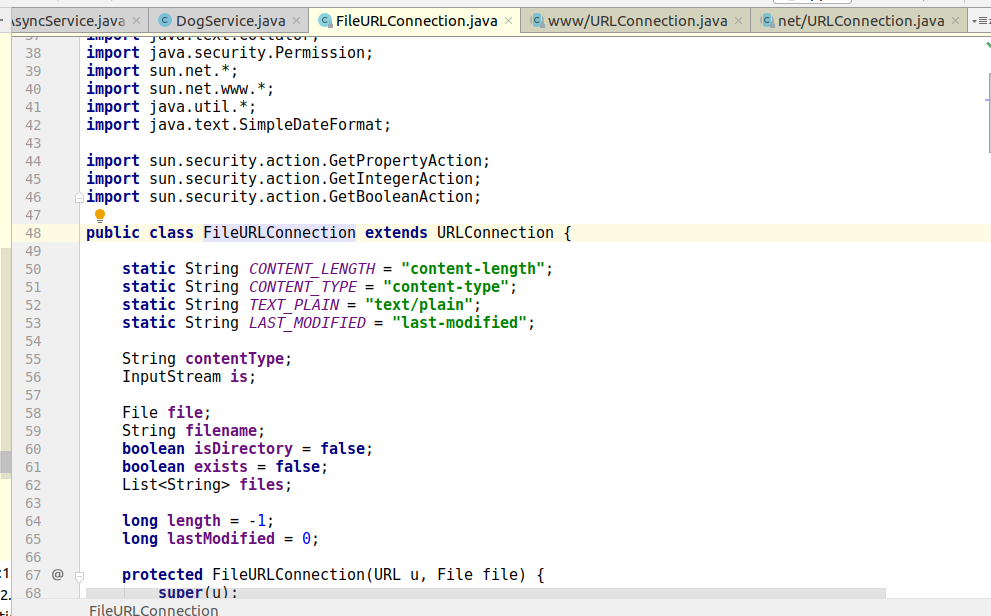Viewport: 991px width, 616px height.
Task: Click GetPropertyAction in the import on line 44
Action: click(x=405, y=160)
